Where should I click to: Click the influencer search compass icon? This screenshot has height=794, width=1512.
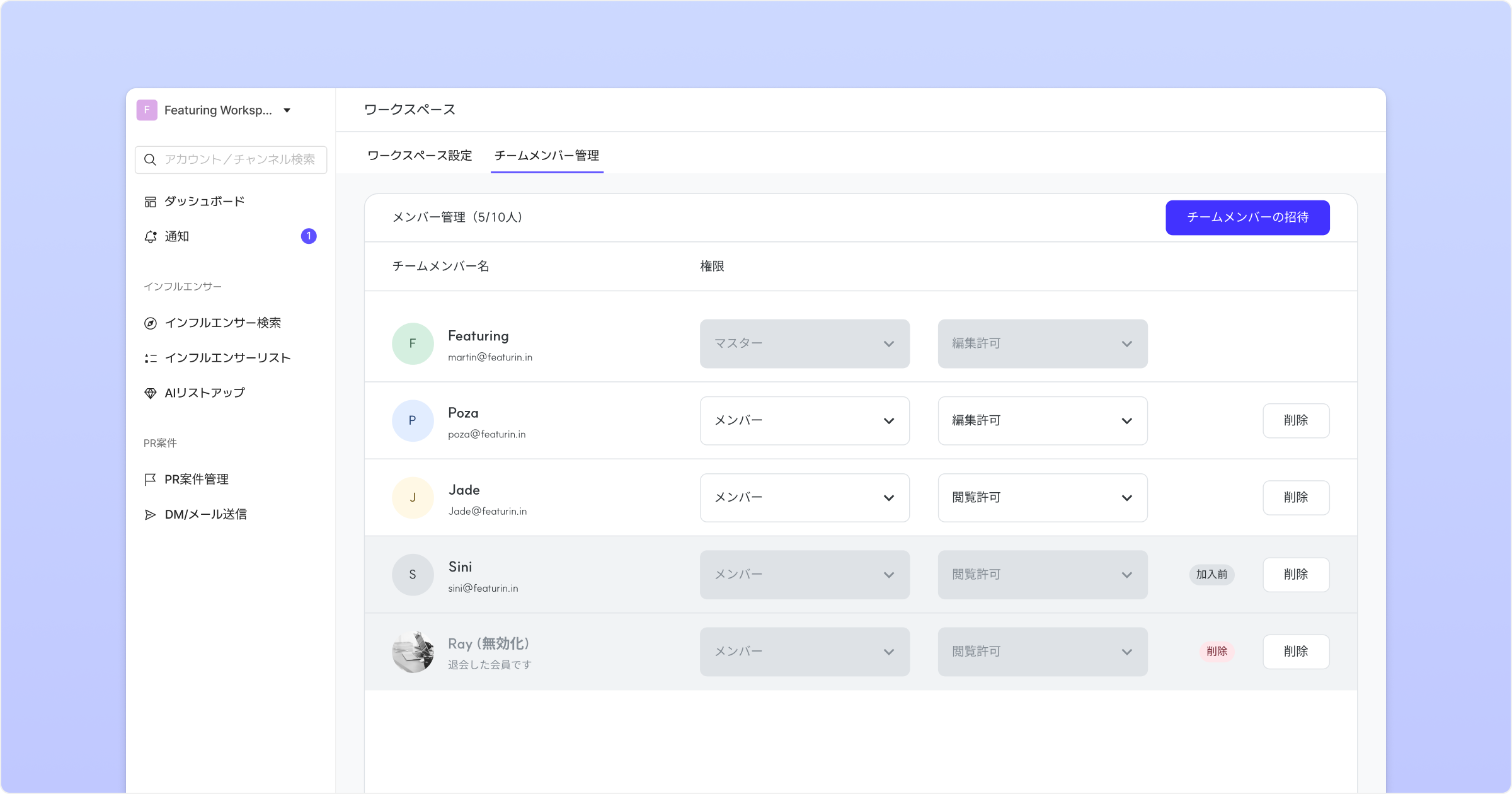pyautogui.click(x=150, y=323)
